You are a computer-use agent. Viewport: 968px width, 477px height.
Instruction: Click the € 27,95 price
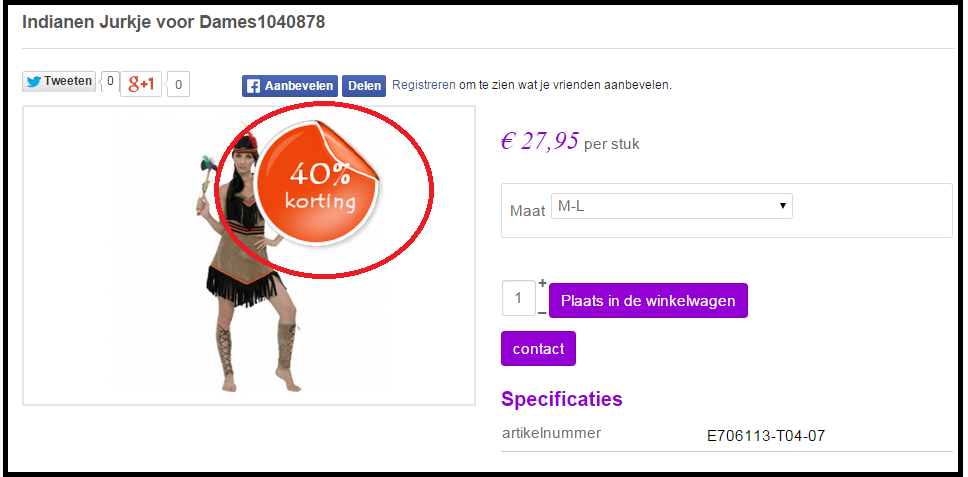coord(540,141)
